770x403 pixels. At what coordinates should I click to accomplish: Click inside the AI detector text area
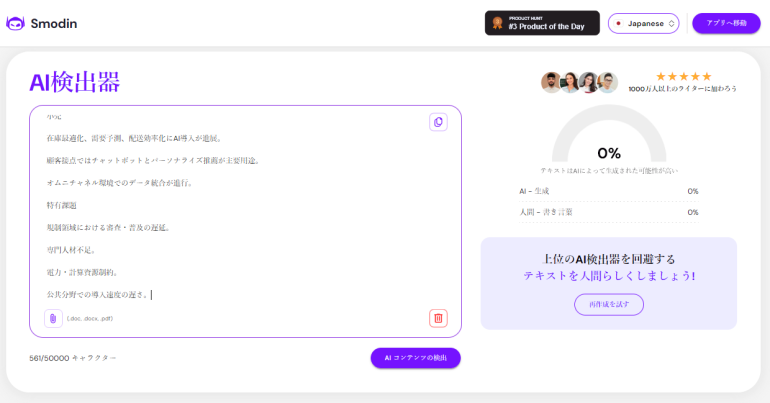point(246,221)
